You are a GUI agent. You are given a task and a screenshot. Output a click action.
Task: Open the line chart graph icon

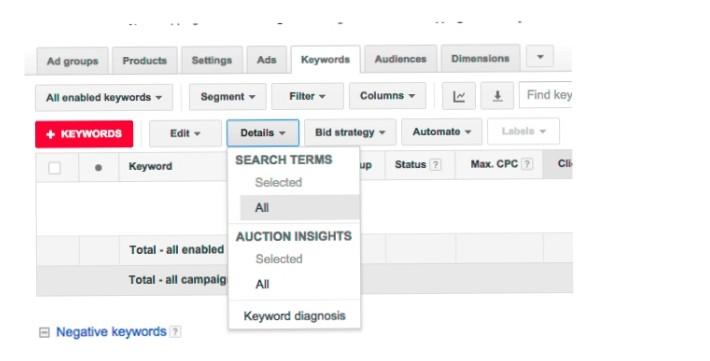pyautogui.click(x=459, y=96)
